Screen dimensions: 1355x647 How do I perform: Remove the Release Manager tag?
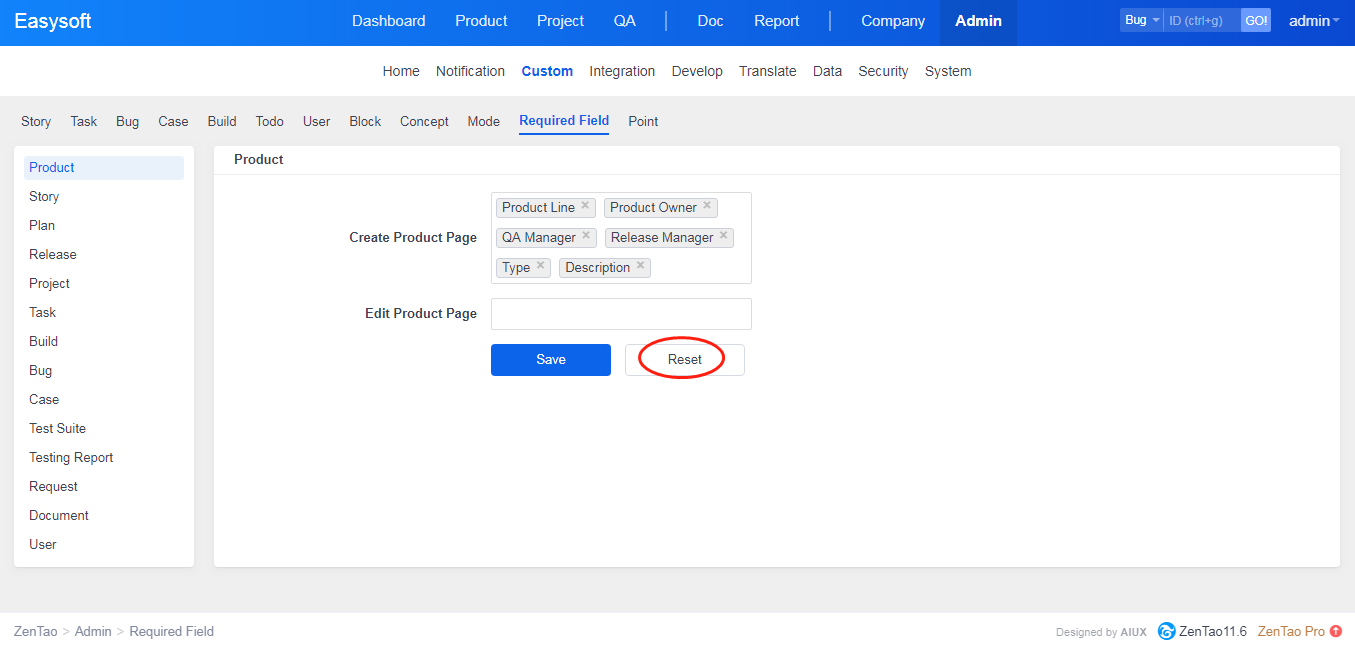coord(723,236)
